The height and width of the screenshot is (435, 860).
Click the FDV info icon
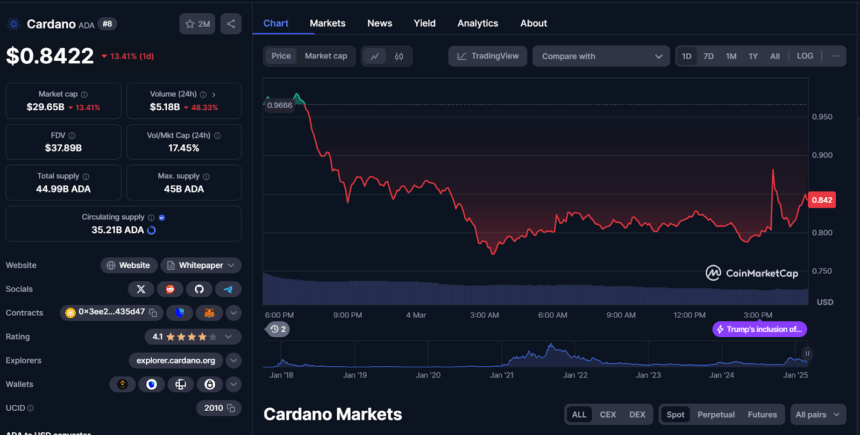point(72,135)
